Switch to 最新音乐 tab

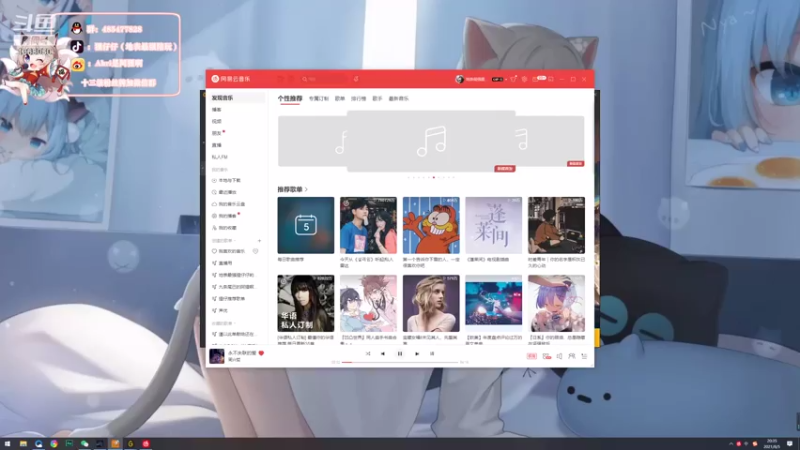[x=398, y=98]
